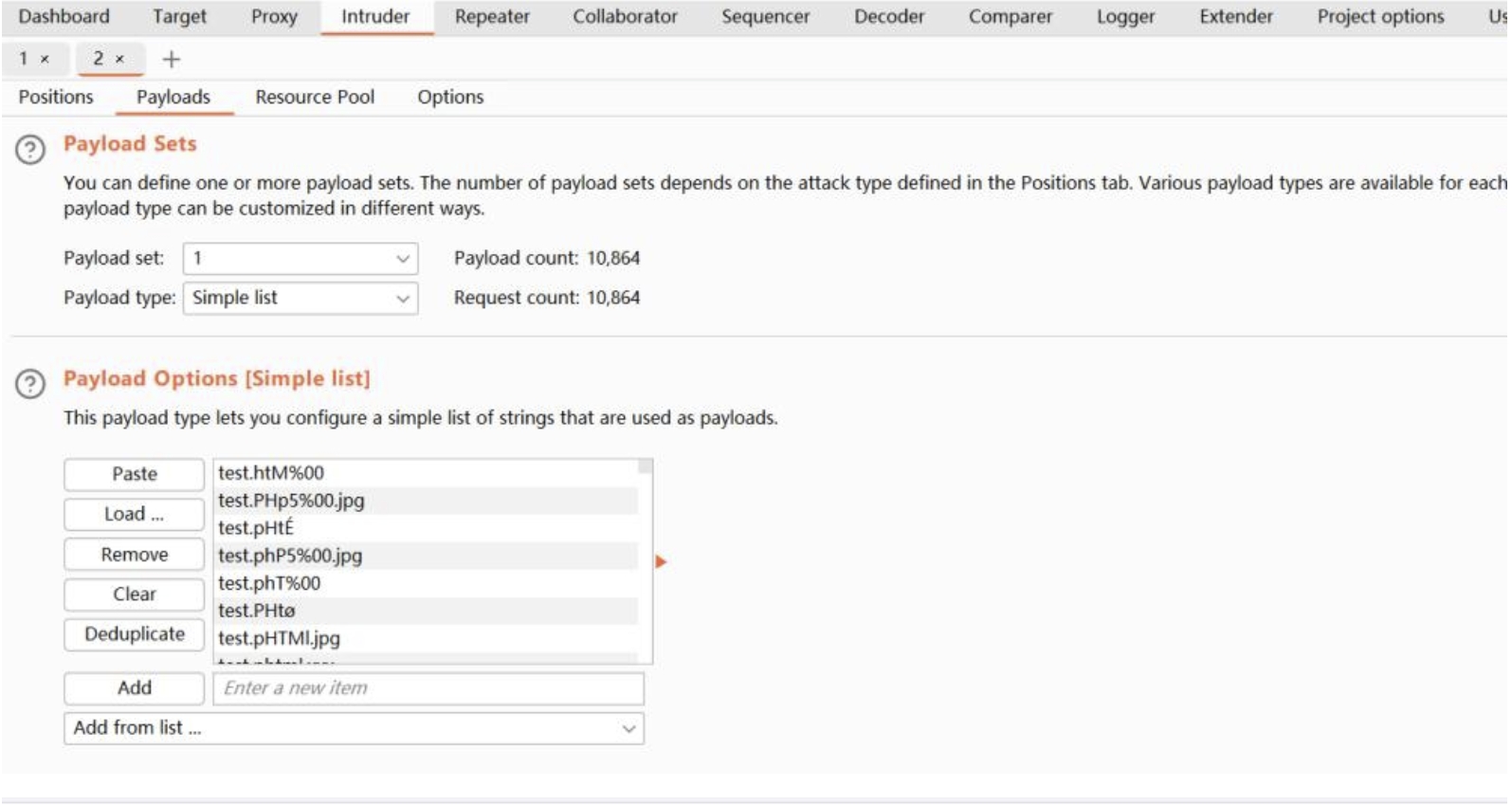
Task: Click the Payload Options [Simple list] heading
Action: click(217, 378)
